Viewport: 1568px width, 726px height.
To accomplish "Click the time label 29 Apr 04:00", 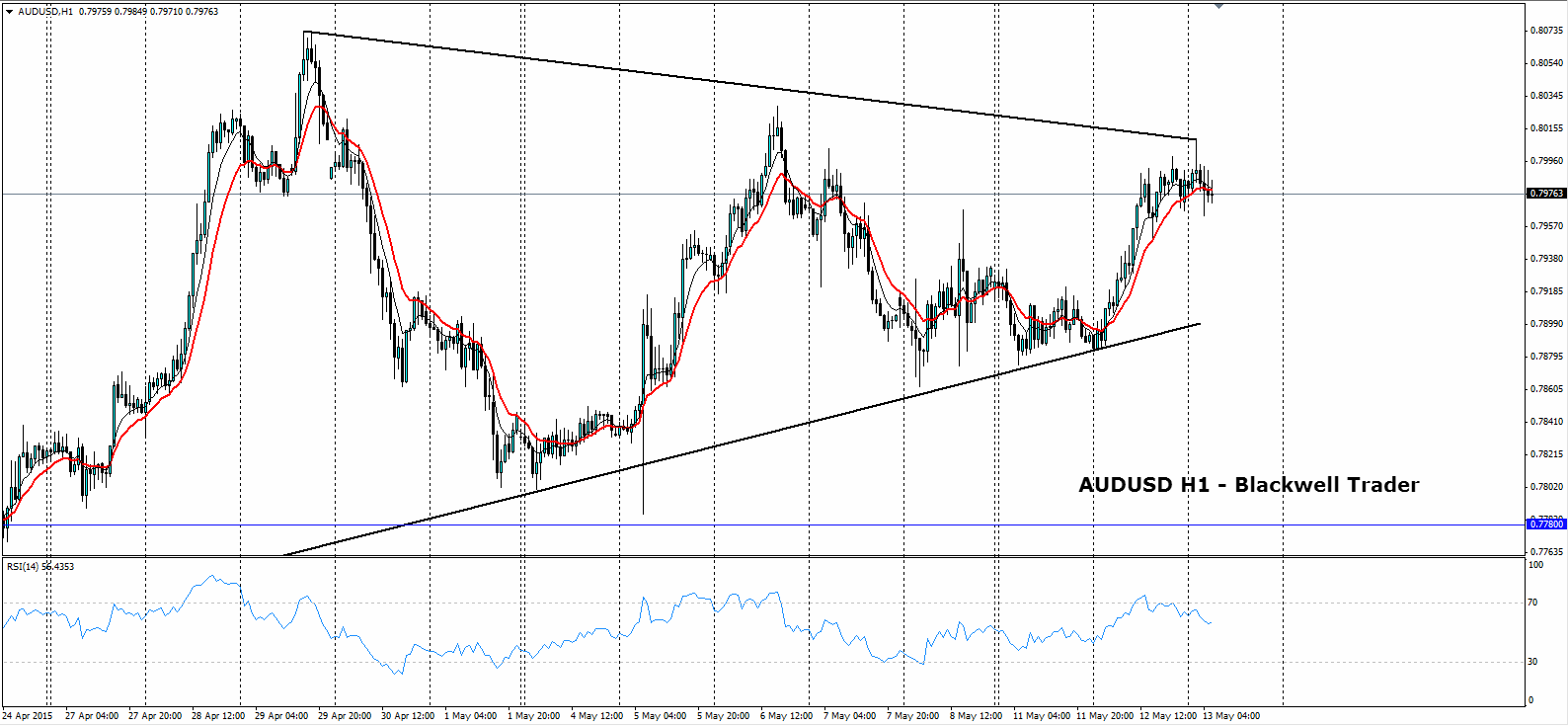I will coord(281,716).
